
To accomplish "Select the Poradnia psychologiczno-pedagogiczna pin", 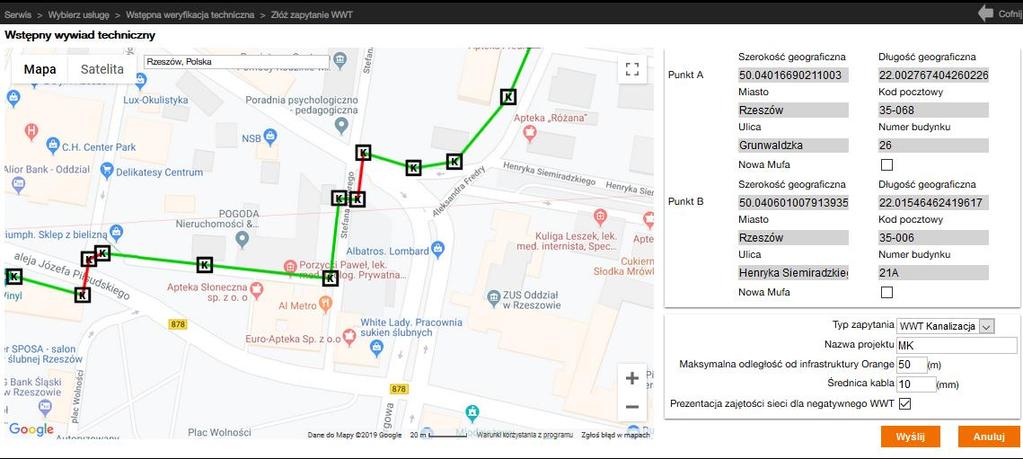I will click(340, 125).
